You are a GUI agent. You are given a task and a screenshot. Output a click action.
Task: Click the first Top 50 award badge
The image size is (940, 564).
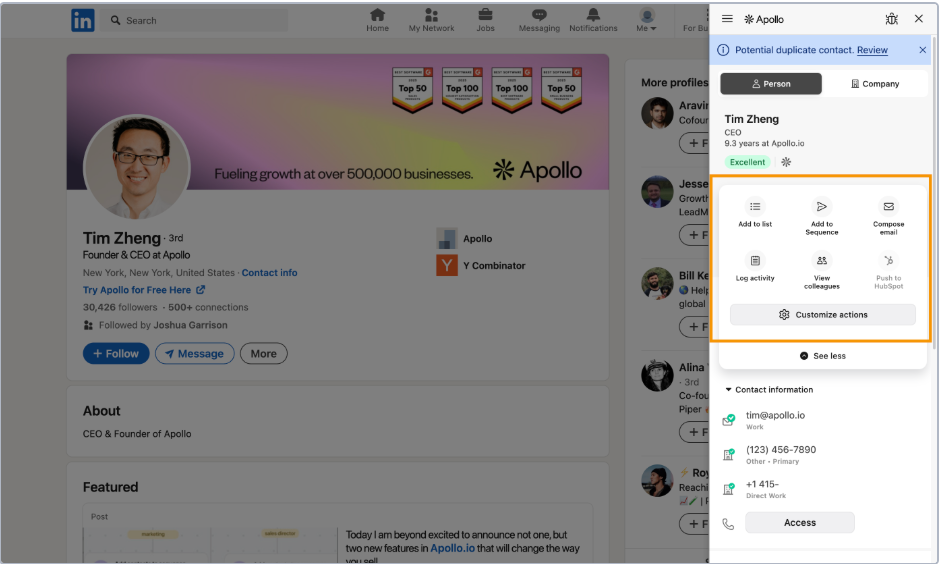tap(412, 90)
